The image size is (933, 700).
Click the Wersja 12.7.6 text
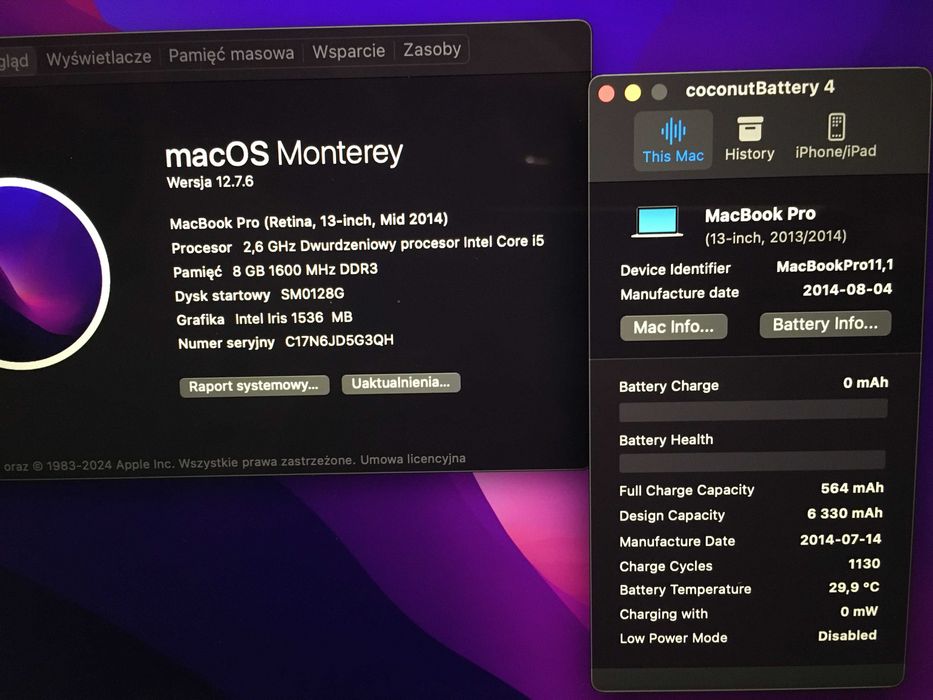coord(210,182)
